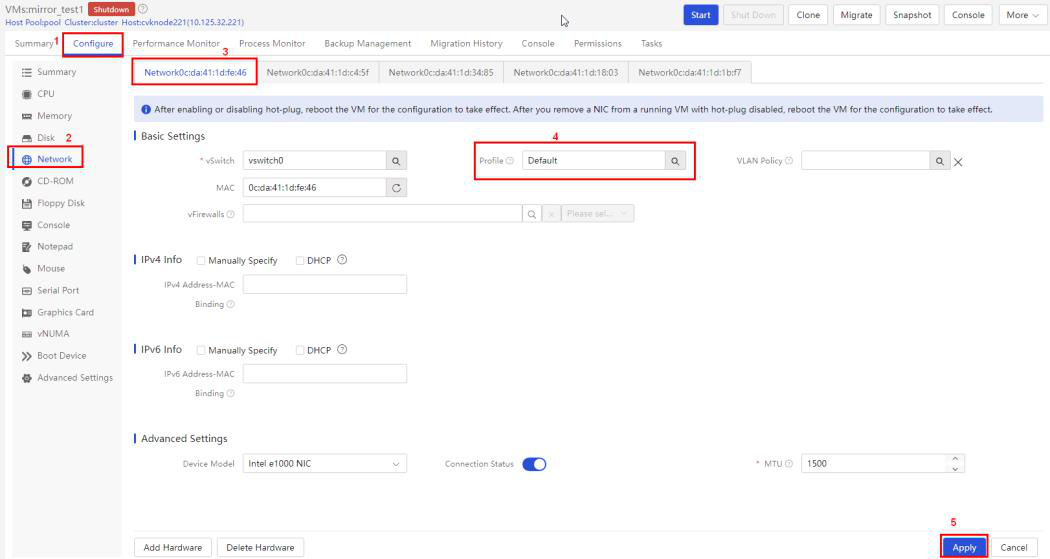Image resolution: width=1050 pixels, height=559 pixels.
Task: Click the Host Pool:pool link
Action: [33, 22]
